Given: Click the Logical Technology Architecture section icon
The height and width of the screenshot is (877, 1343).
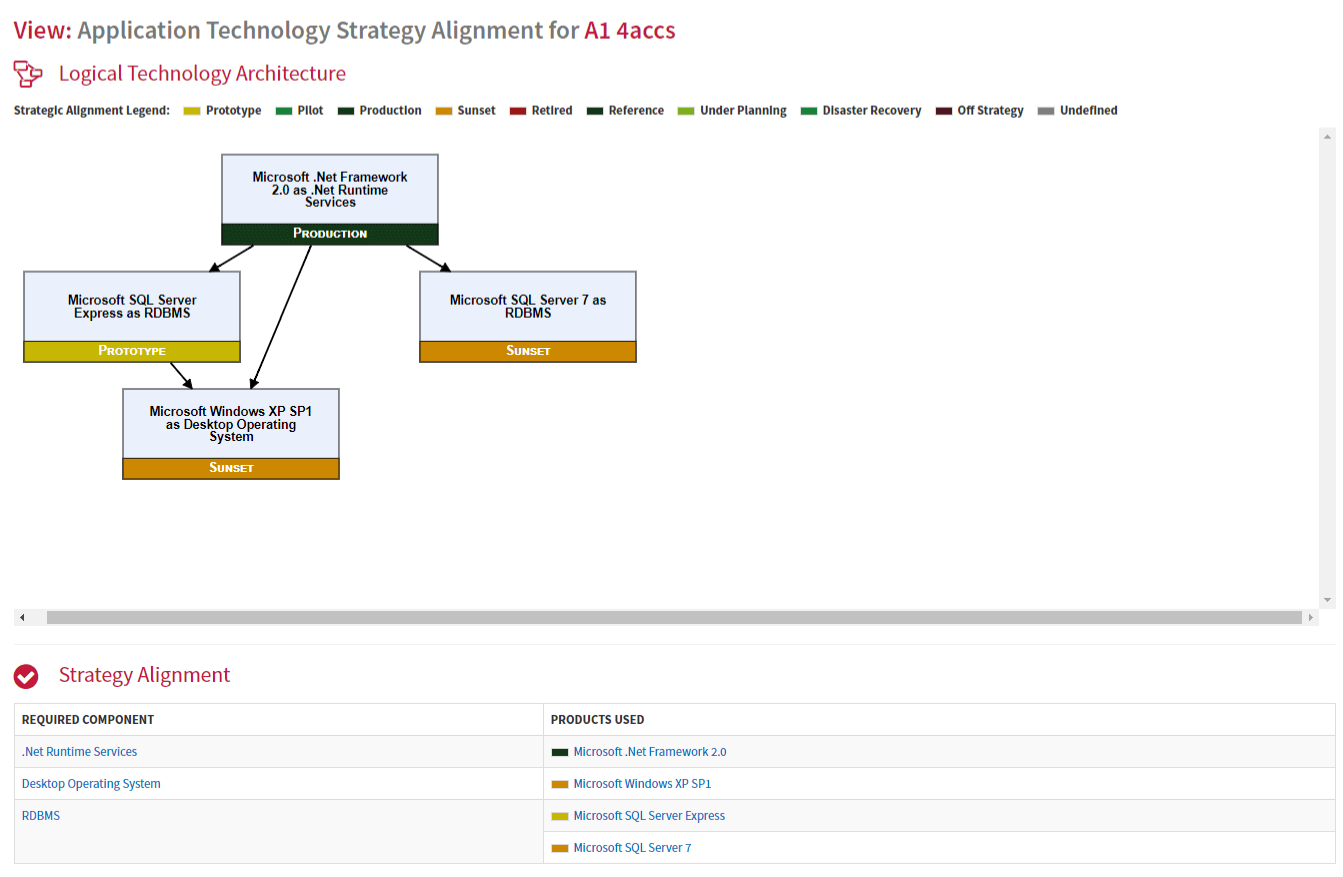Looking at the screenshot, I should click(28, 74).
